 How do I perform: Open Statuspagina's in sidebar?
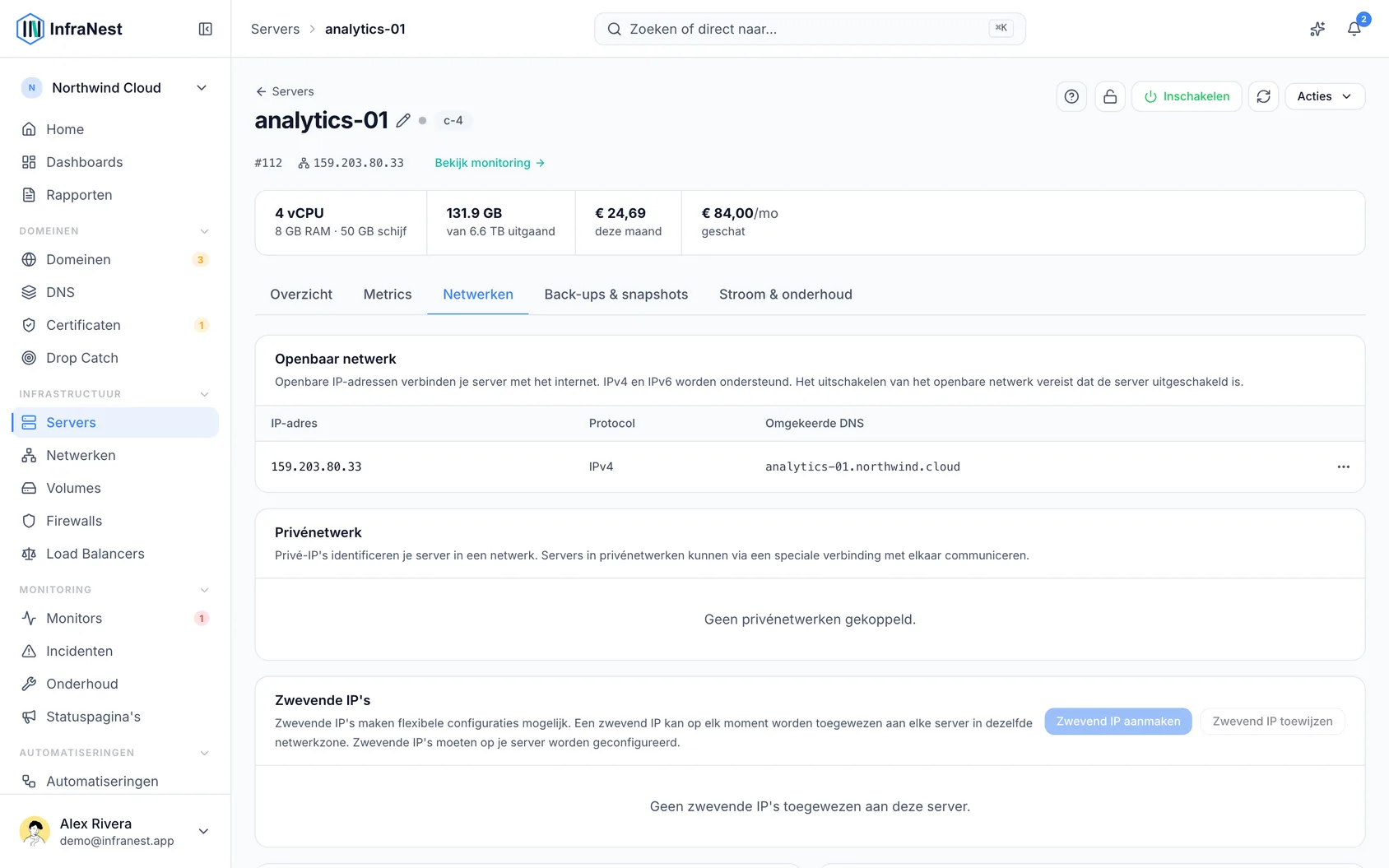(115, 717)
